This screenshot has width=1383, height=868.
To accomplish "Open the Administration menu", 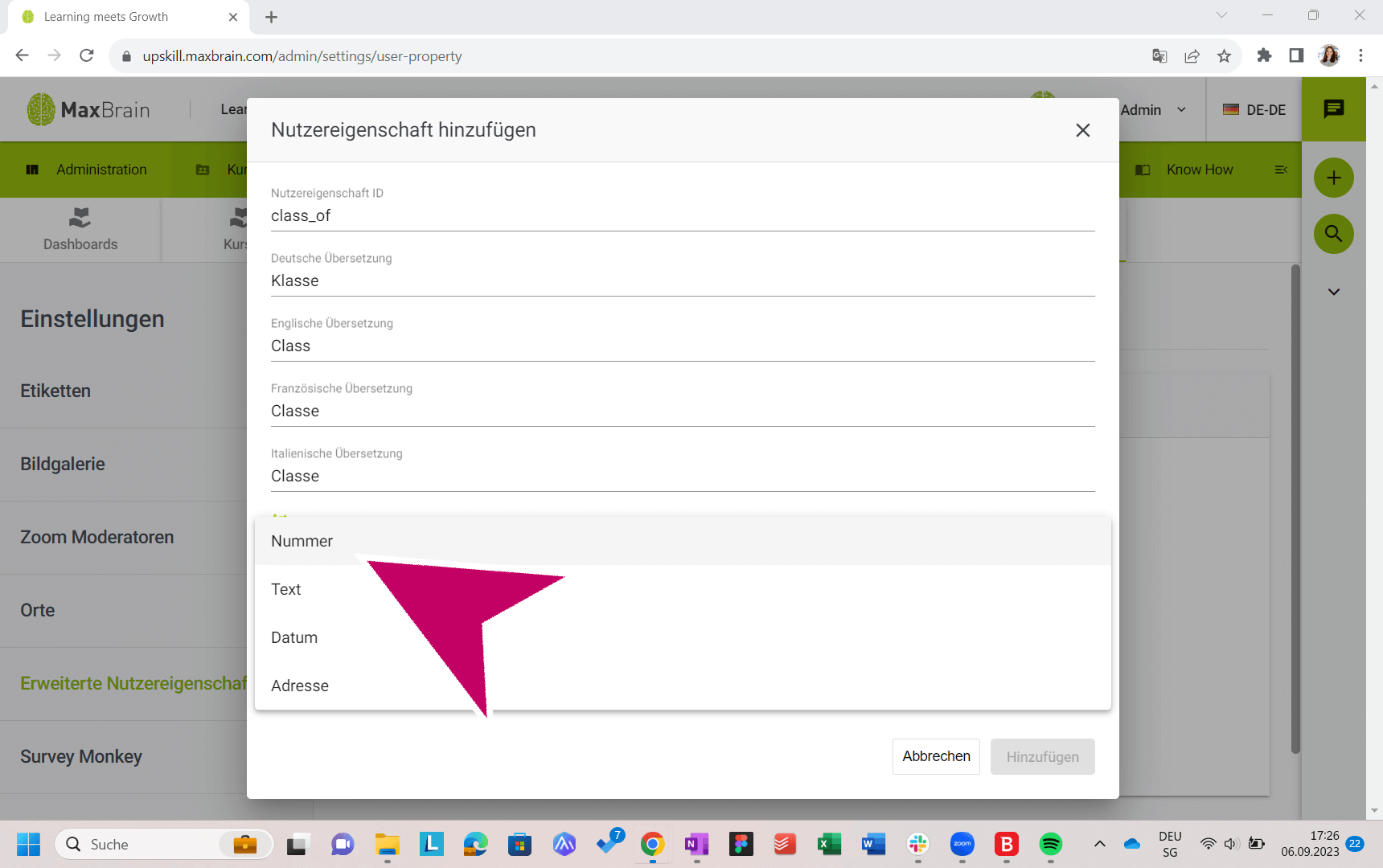I will pyautogui.click(x=87, y=170).
